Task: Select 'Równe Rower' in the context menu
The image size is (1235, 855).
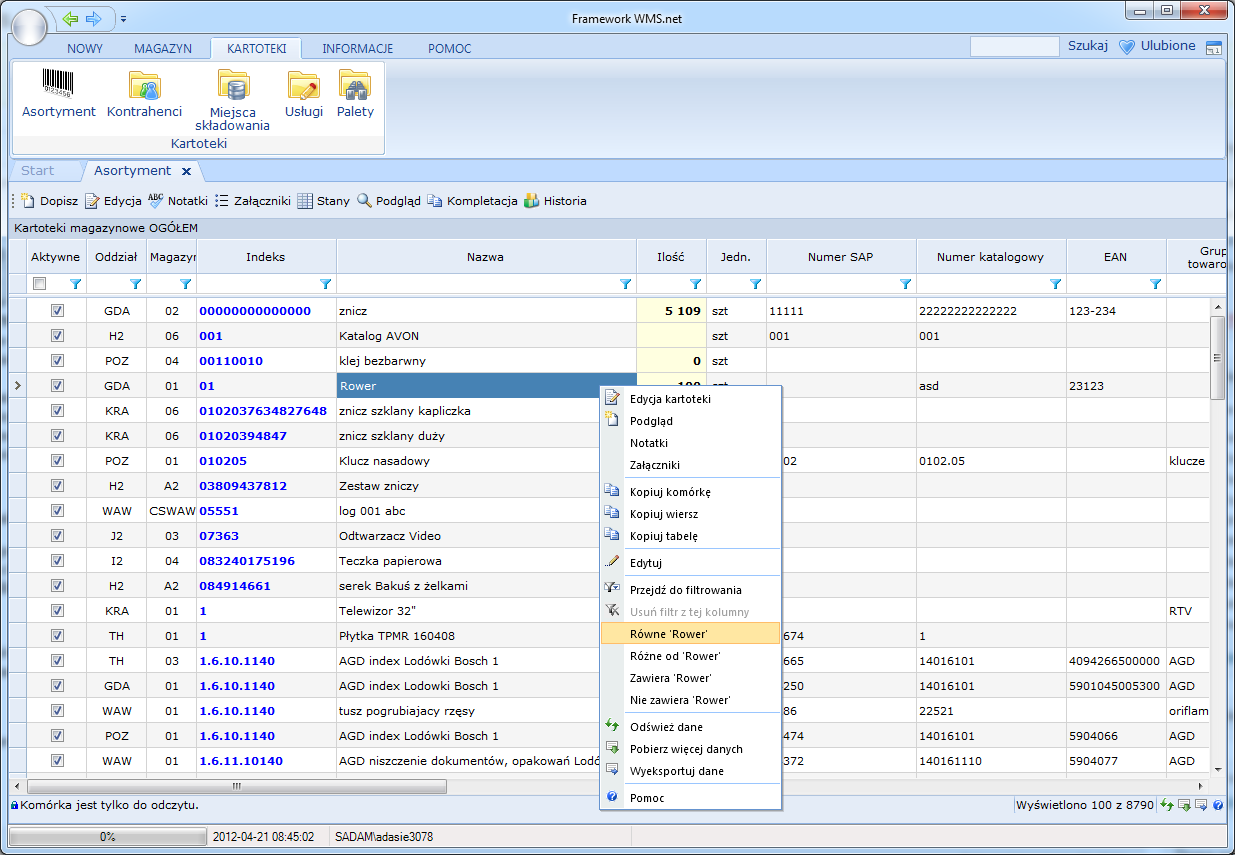Action: [669, 634]
